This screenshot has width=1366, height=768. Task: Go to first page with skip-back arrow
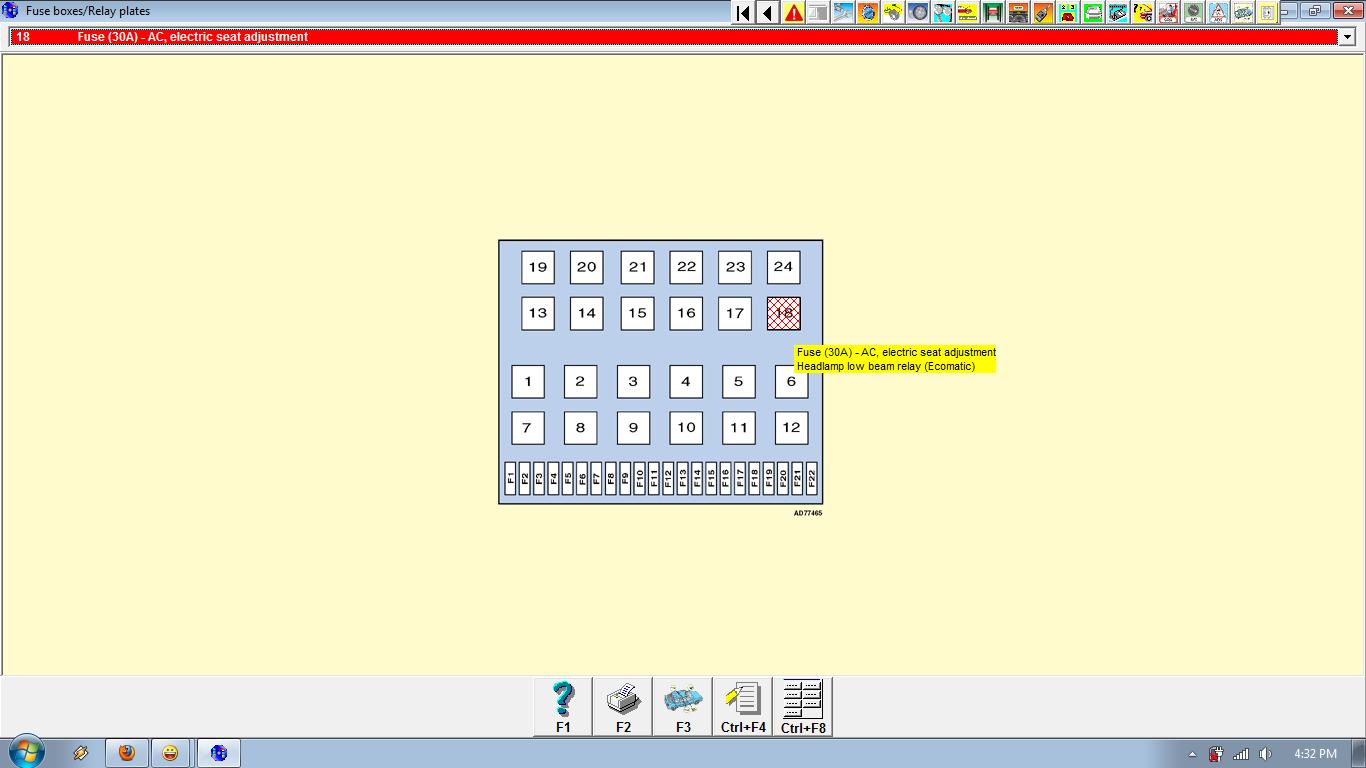[x=743, y=13]
